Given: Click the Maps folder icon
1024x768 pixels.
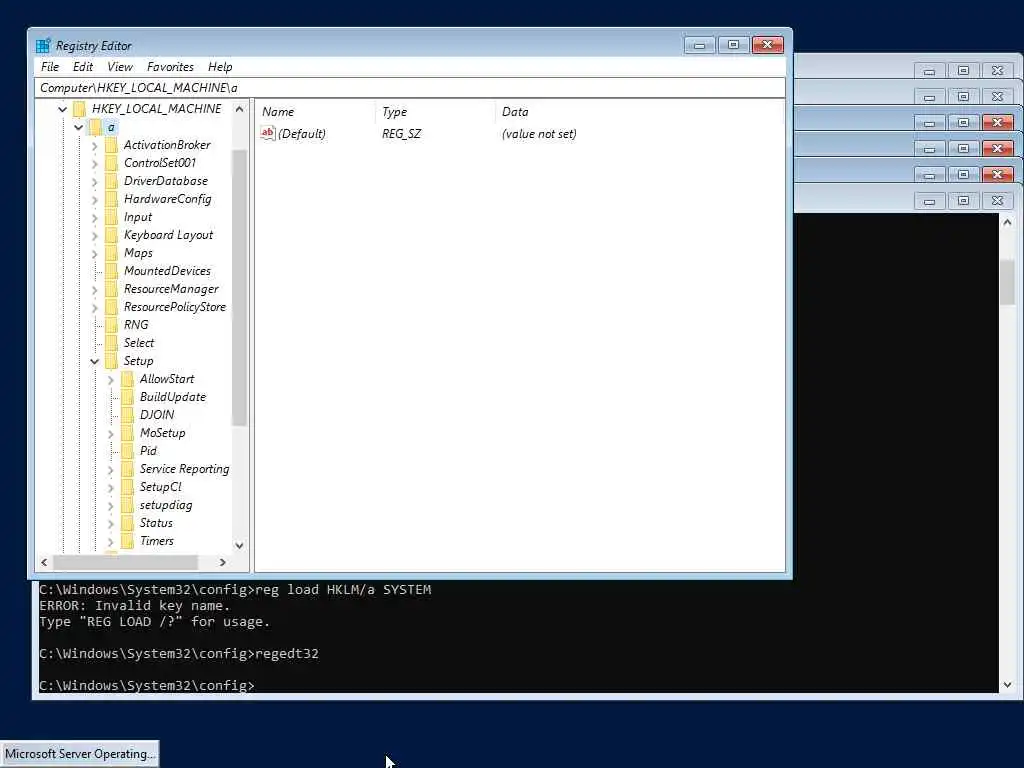Looking at the screenshot, I should (x=112, y=253).
